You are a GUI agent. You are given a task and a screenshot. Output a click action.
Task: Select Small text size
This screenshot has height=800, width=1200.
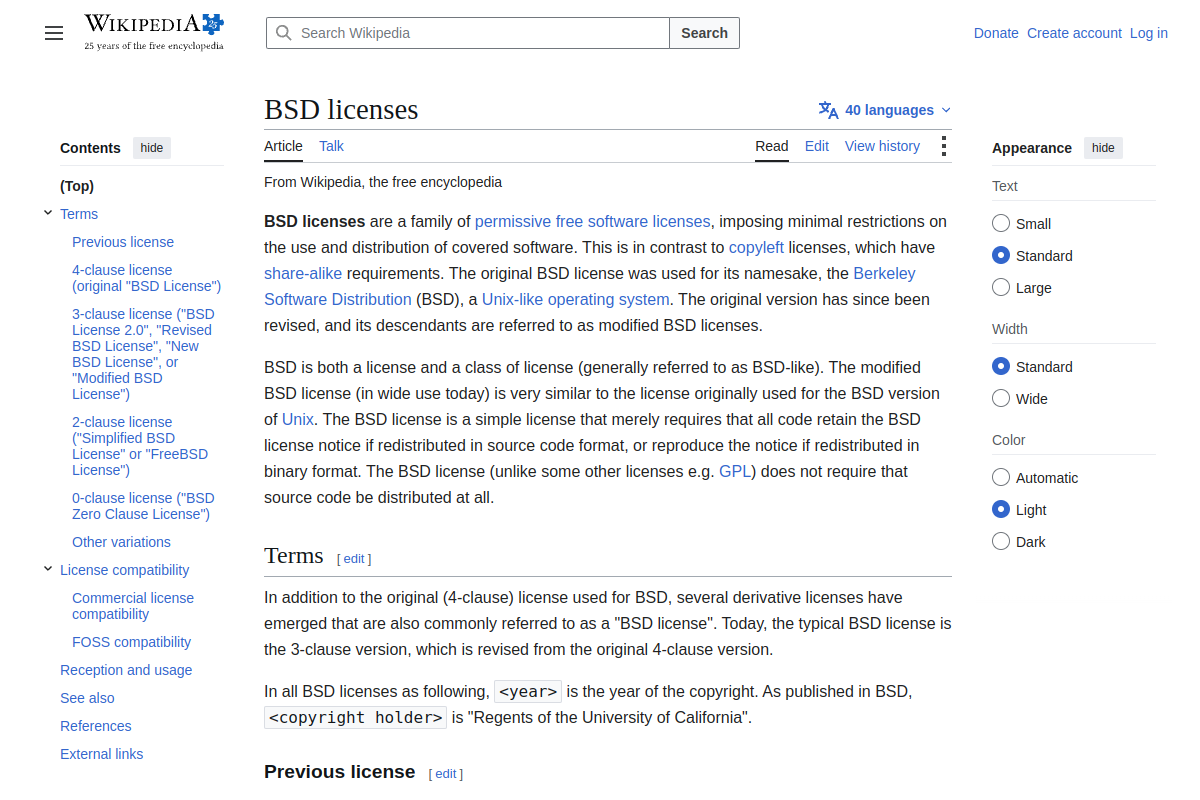point(1001,224)
